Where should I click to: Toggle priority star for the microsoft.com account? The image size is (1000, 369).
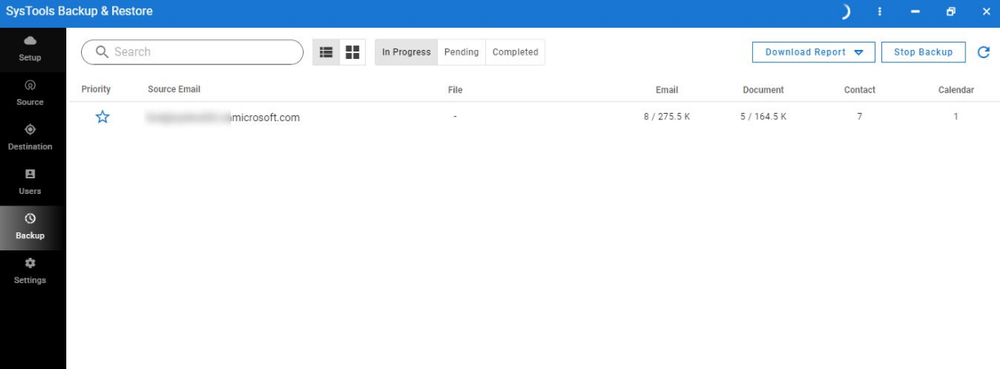(x=102, y=117)
